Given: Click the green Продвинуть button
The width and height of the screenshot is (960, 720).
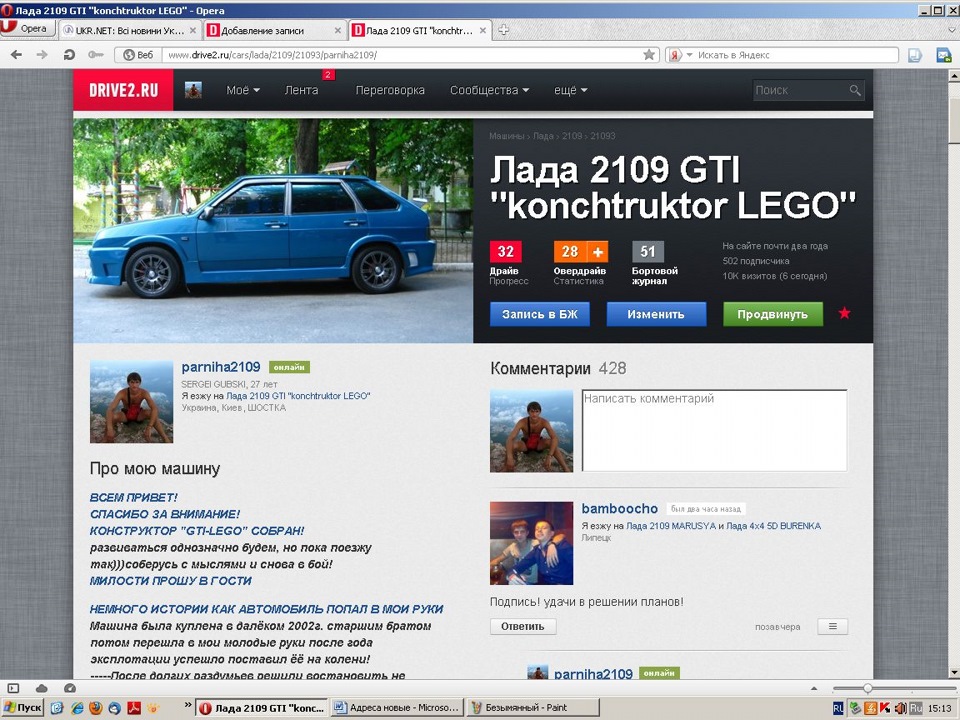Looking at the screenshot, I should (x=773, y=314).
